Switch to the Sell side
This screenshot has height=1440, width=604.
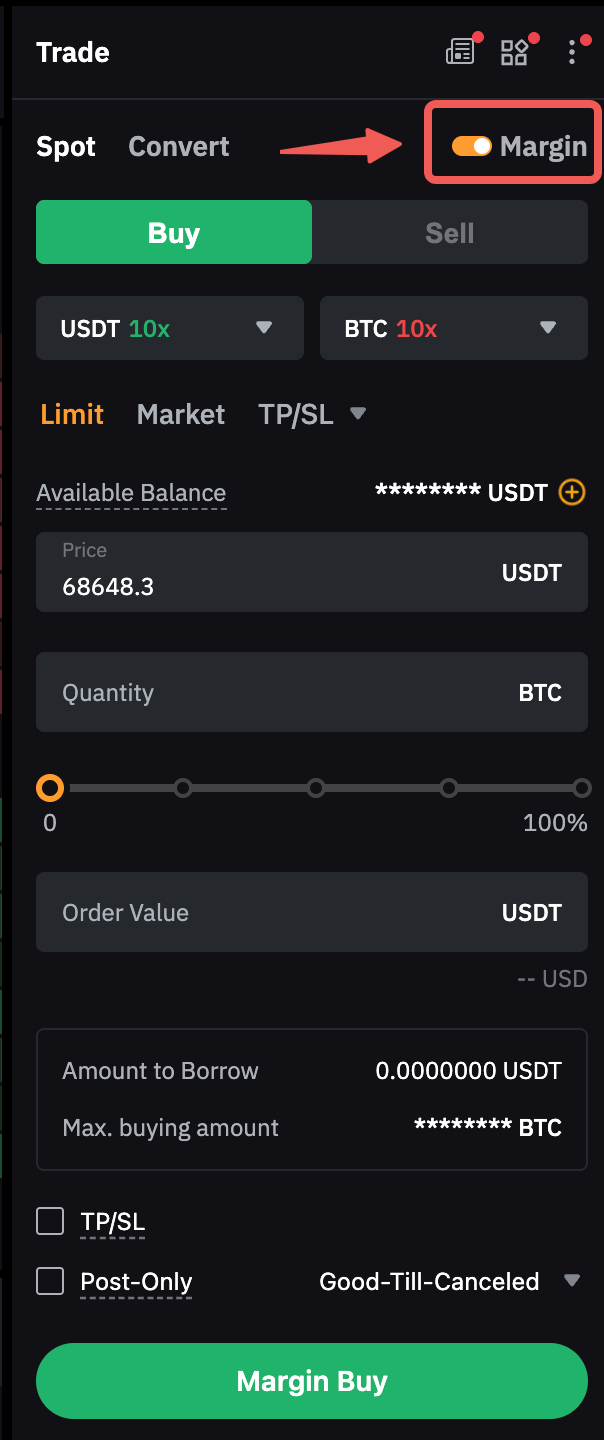coord(449,233)
